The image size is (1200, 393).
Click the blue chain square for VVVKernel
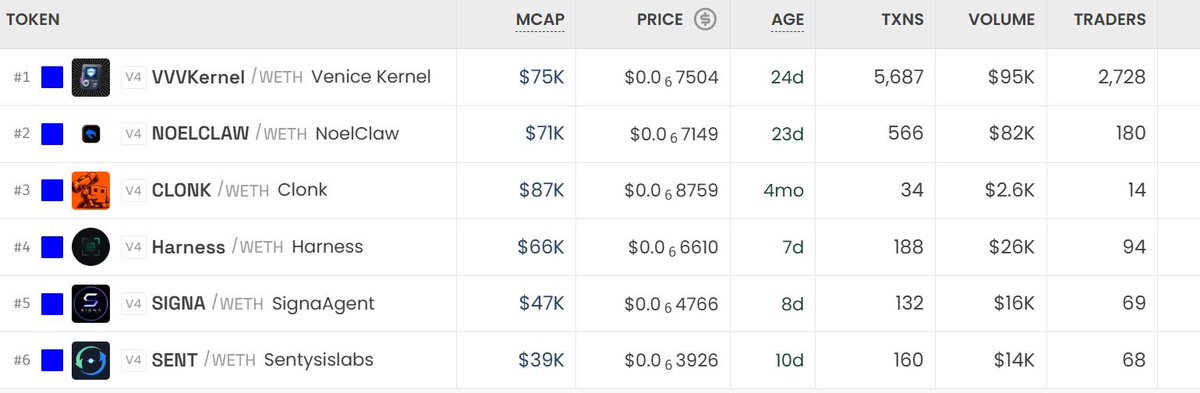tap(52, 77)
